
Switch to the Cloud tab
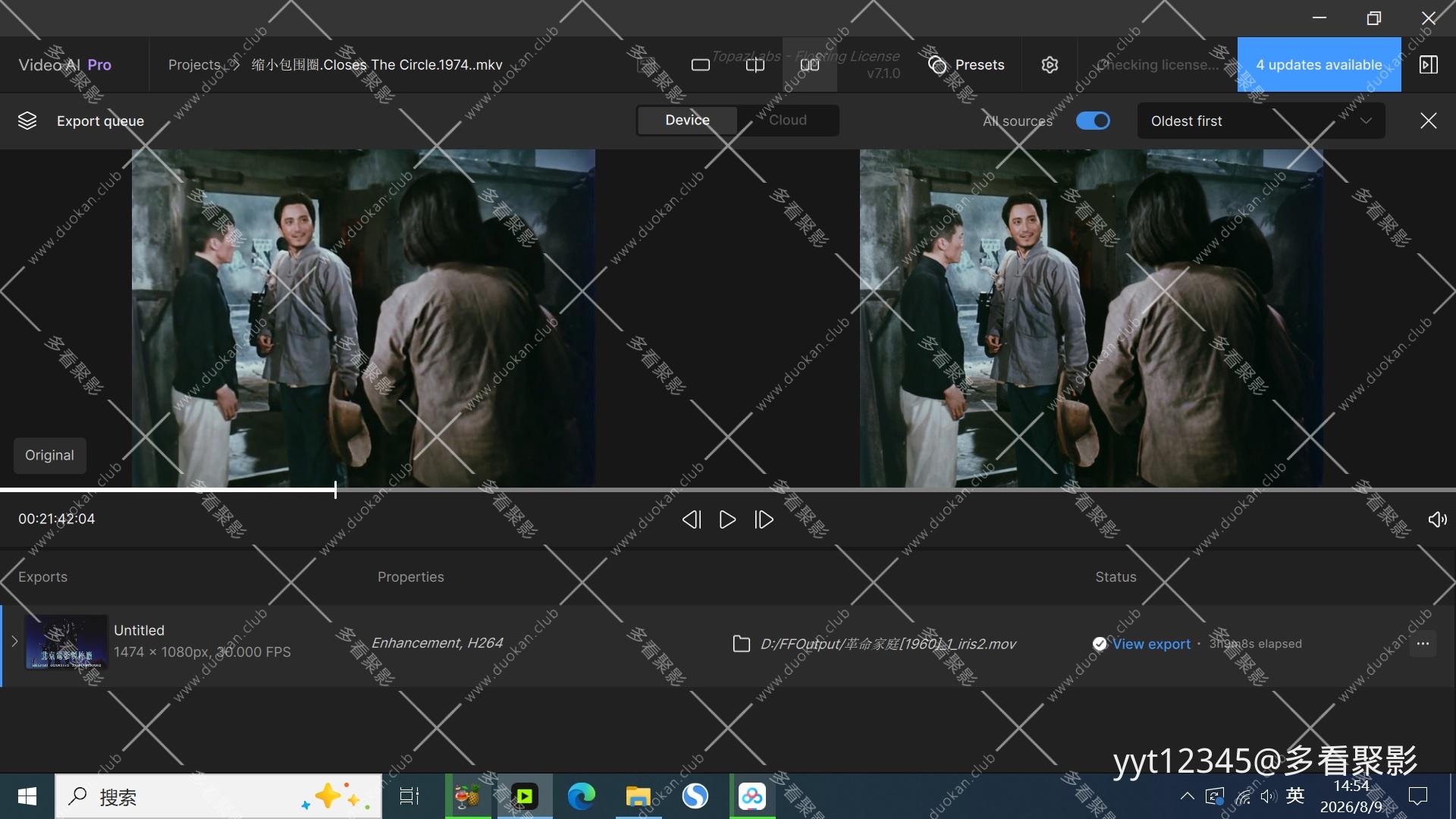(x=787, y=121)
